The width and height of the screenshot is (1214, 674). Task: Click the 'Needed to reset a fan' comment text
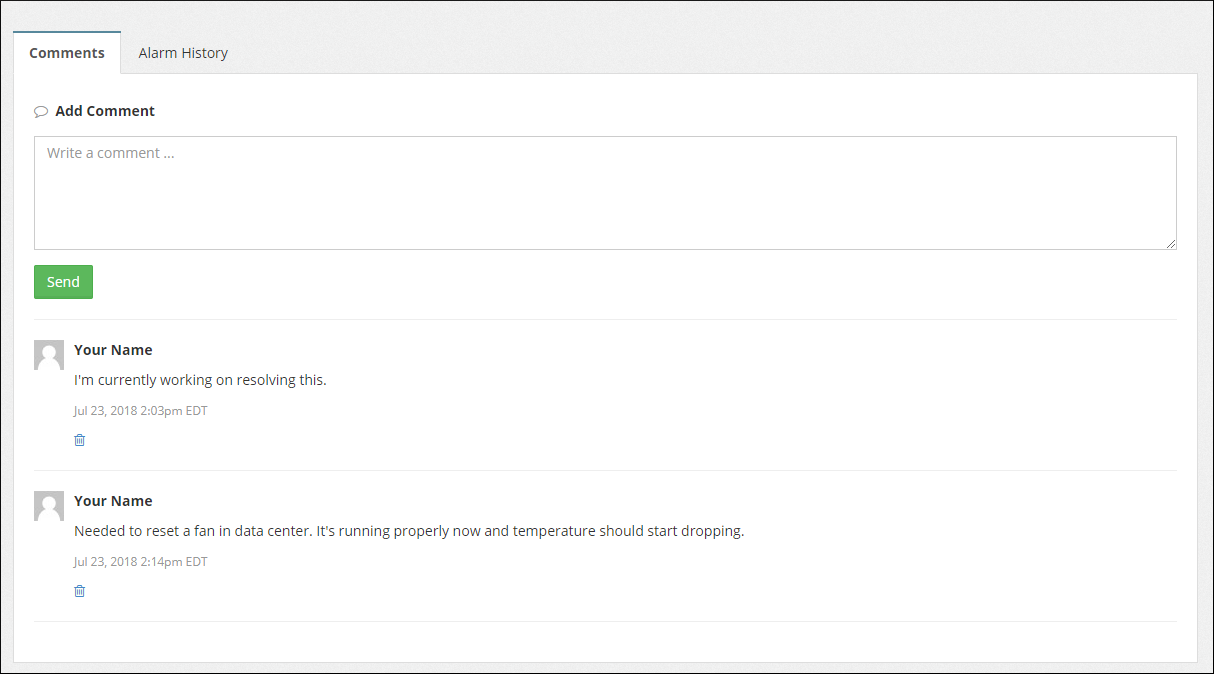(x=409, y=531)
